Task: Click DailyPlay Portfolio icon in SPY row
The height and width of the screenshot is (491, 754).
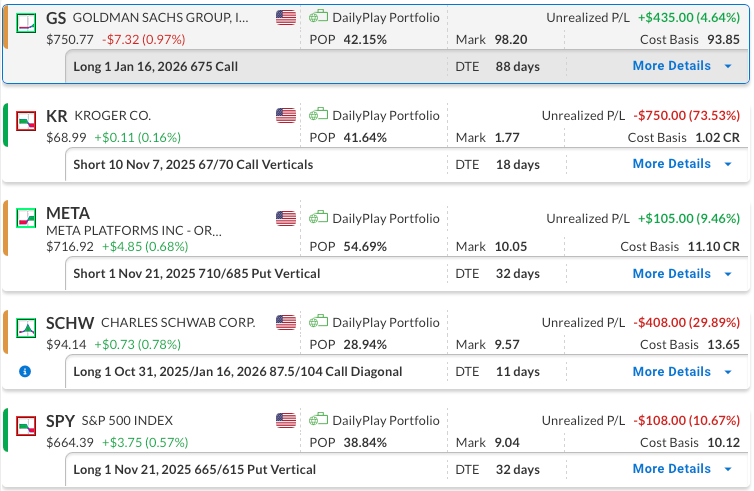Action: [319, 420]
